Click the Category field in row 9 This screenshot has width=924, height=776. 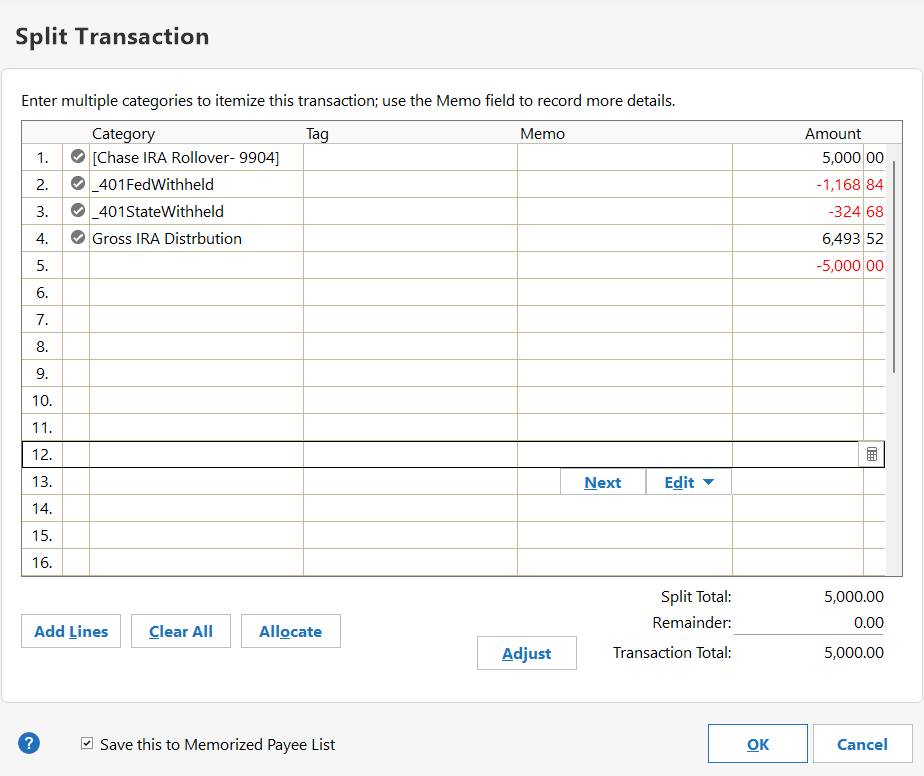click(196, 374)
